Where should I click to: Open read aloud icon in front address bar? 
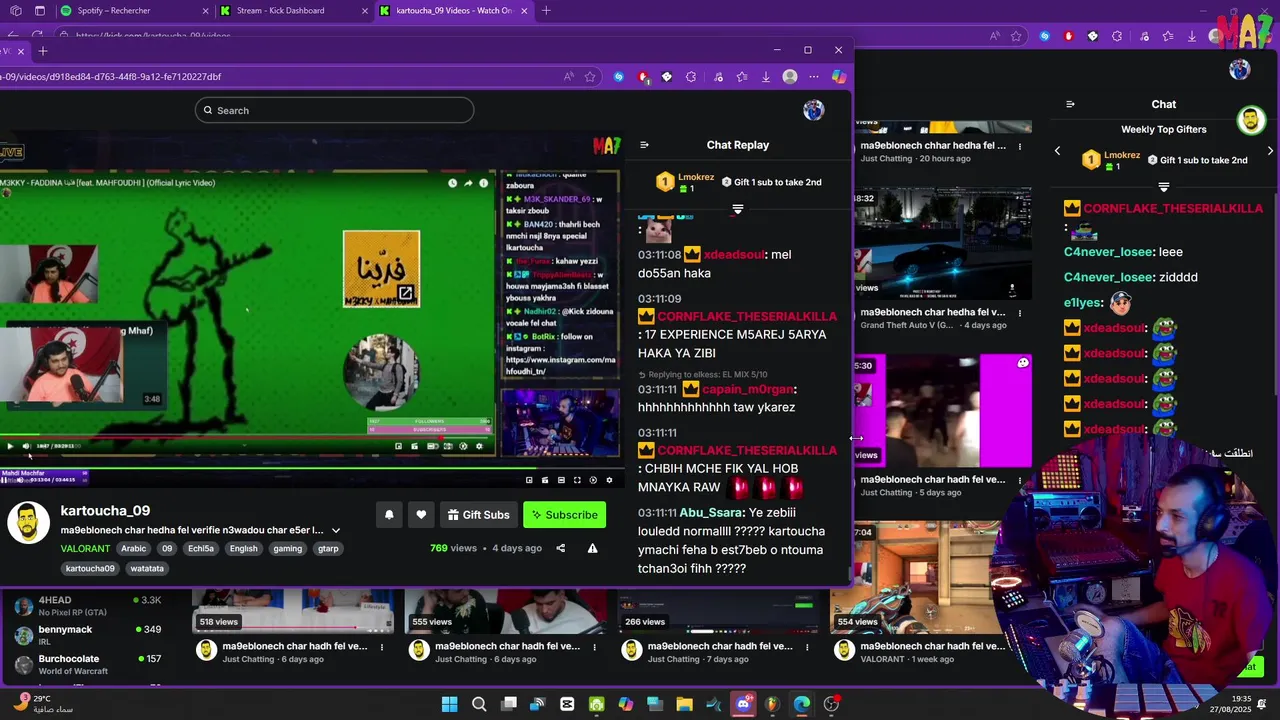point(568,77)
